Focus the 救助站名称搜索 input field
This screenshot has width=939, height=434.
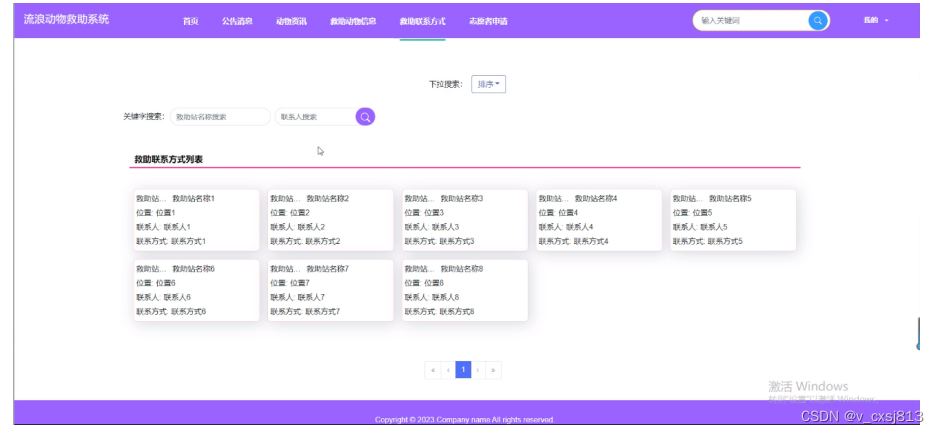click(x=220, y=117)
